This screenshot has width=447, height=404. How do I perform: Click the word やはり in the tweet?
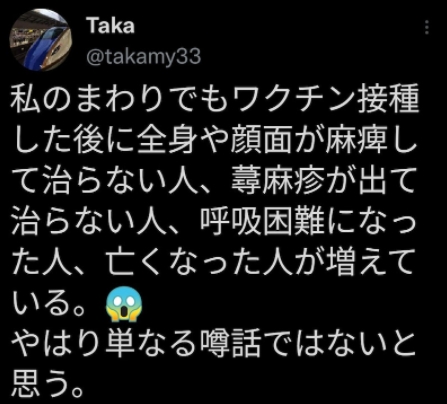click(x=59, y=345)
